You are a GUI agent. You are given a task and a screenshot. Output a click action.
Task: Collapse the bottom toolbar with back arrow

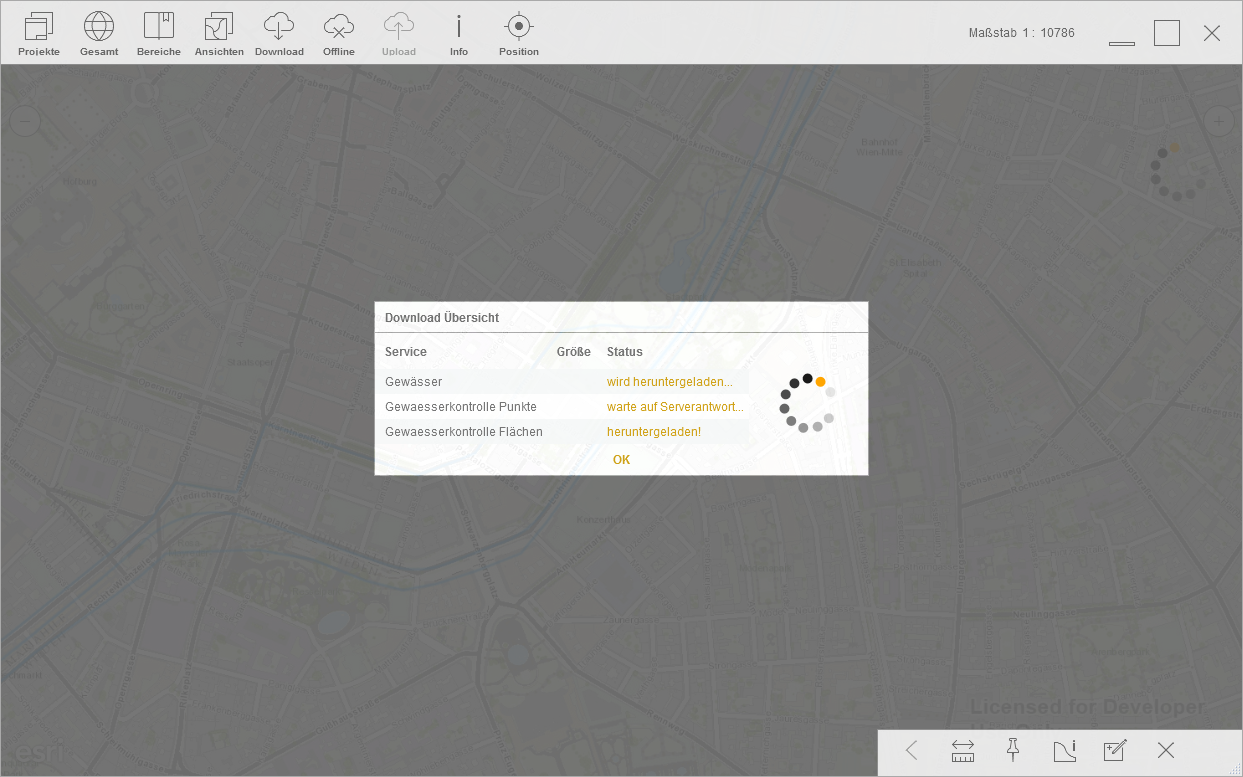911,751
